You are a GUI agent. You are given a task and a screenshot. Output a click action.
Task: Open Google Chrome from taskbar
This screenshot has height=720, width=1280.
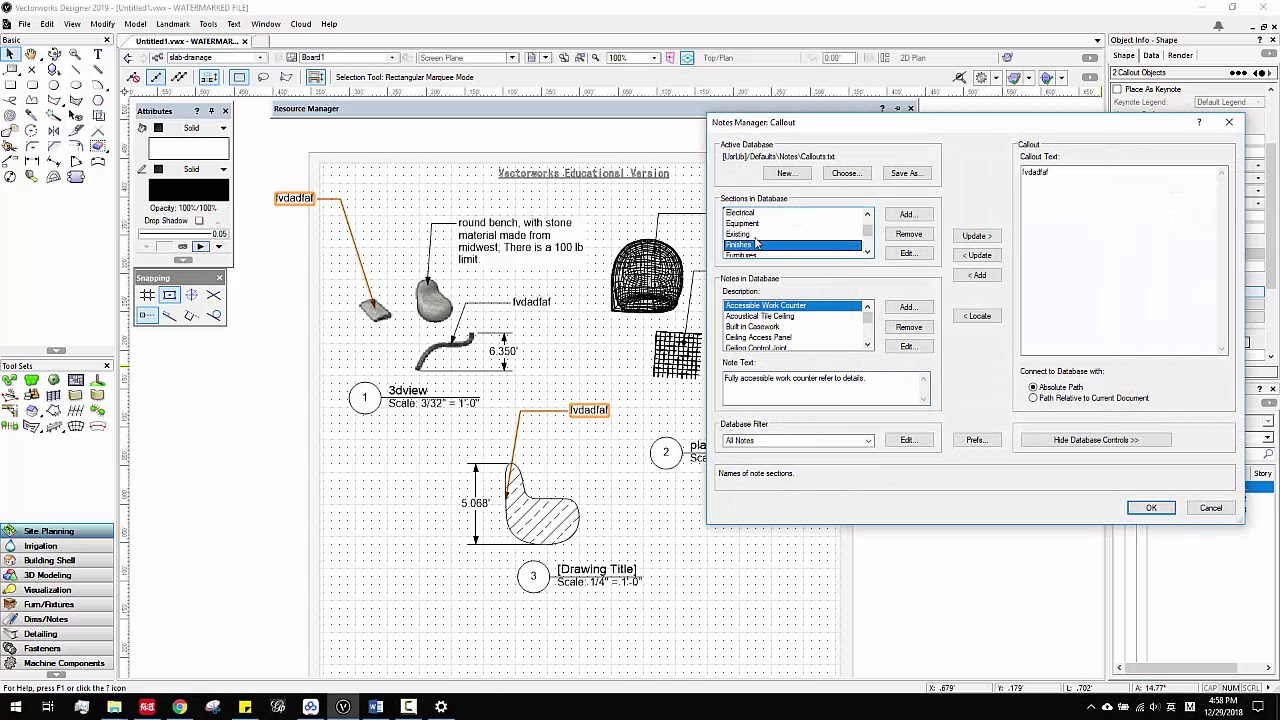click(x=179, y=708)
